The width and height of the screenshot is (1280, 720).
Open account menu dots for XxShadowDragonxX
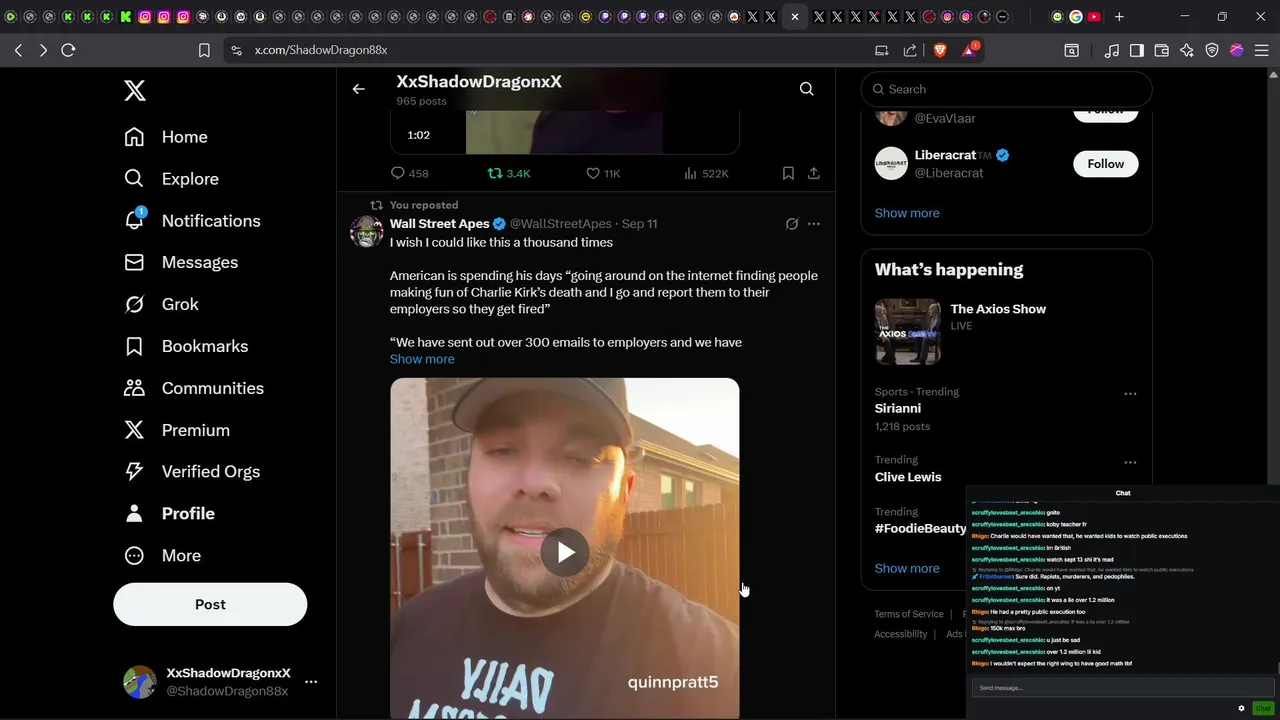click(x=311, y=682)
